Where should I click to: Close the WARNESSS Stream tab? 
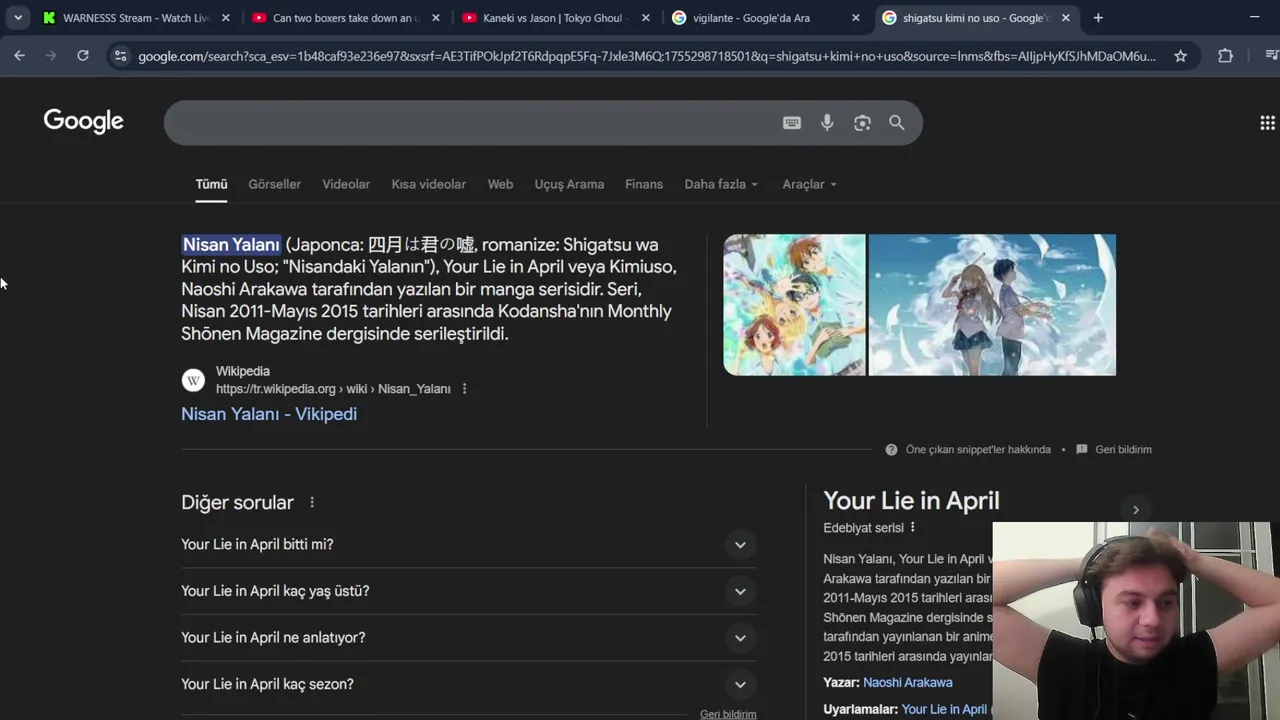click(x=225, y=18)
